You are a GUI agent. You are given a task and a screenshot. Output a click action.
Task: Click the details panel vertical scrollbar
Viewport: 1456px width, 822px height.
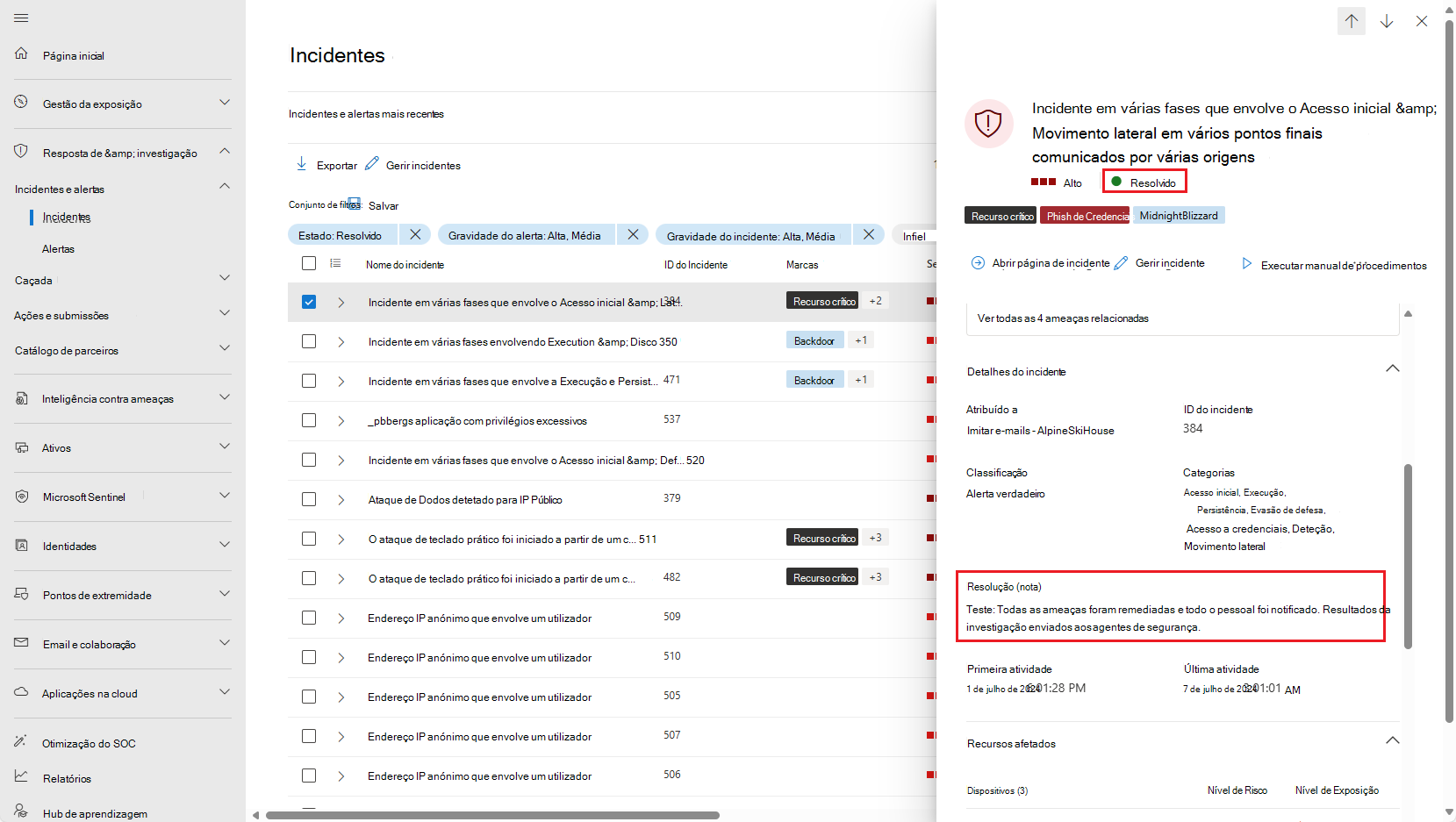(1409, 556)
